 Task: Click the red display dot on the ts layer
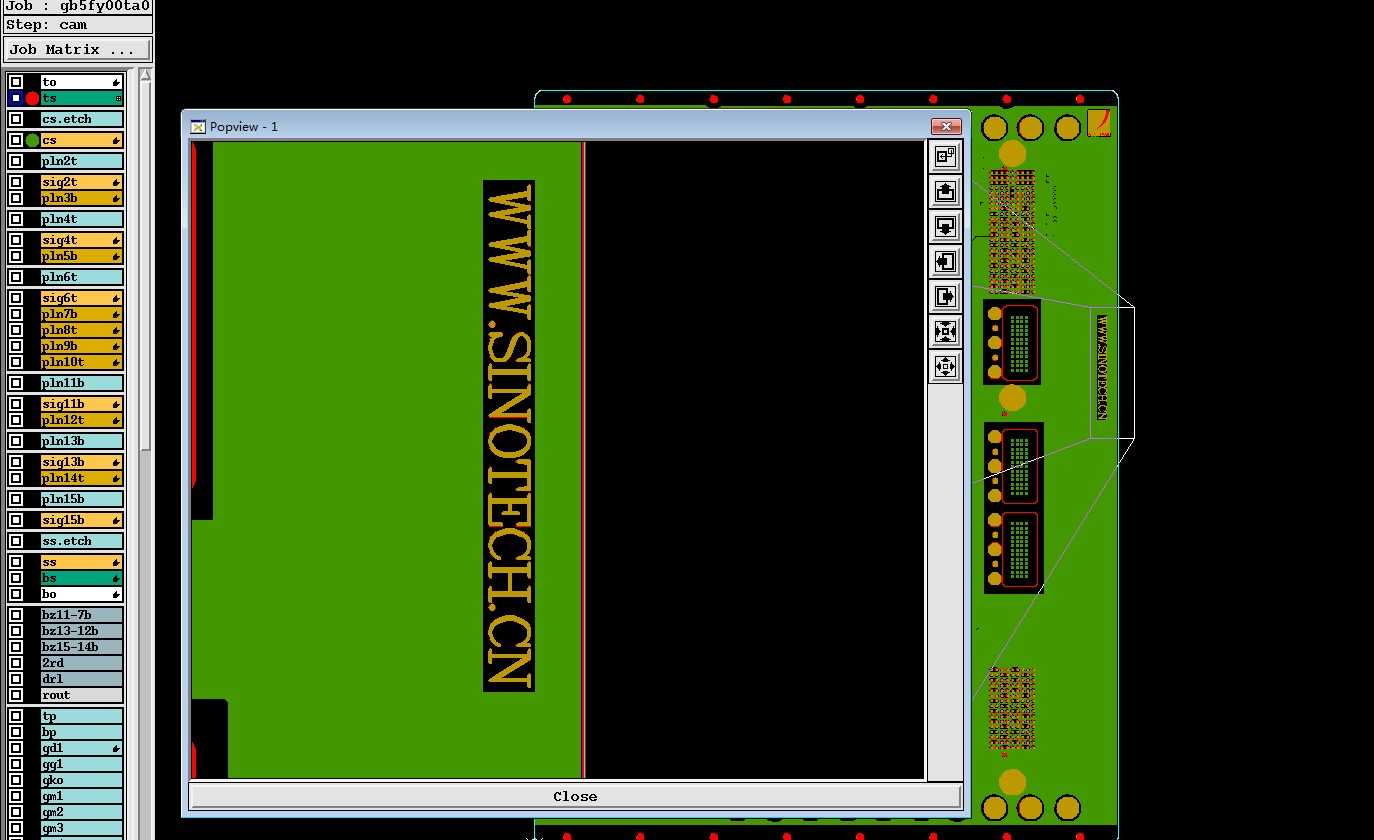click(x=32, y=98)
